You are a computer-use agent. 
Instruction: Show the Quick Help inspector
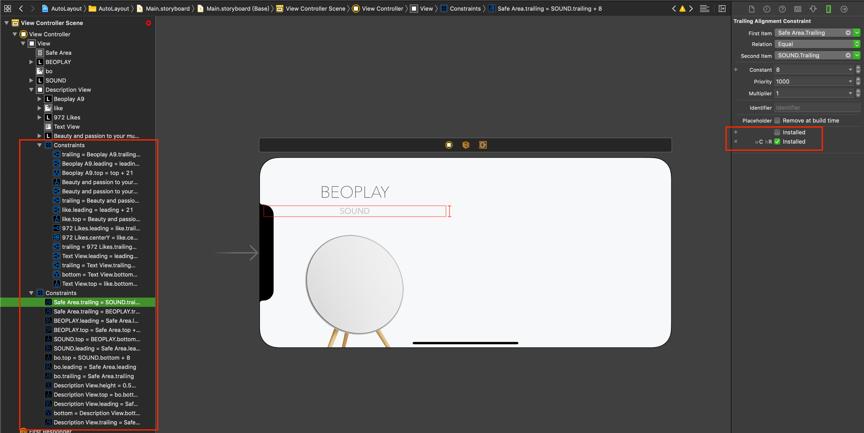tap(782, 9)
